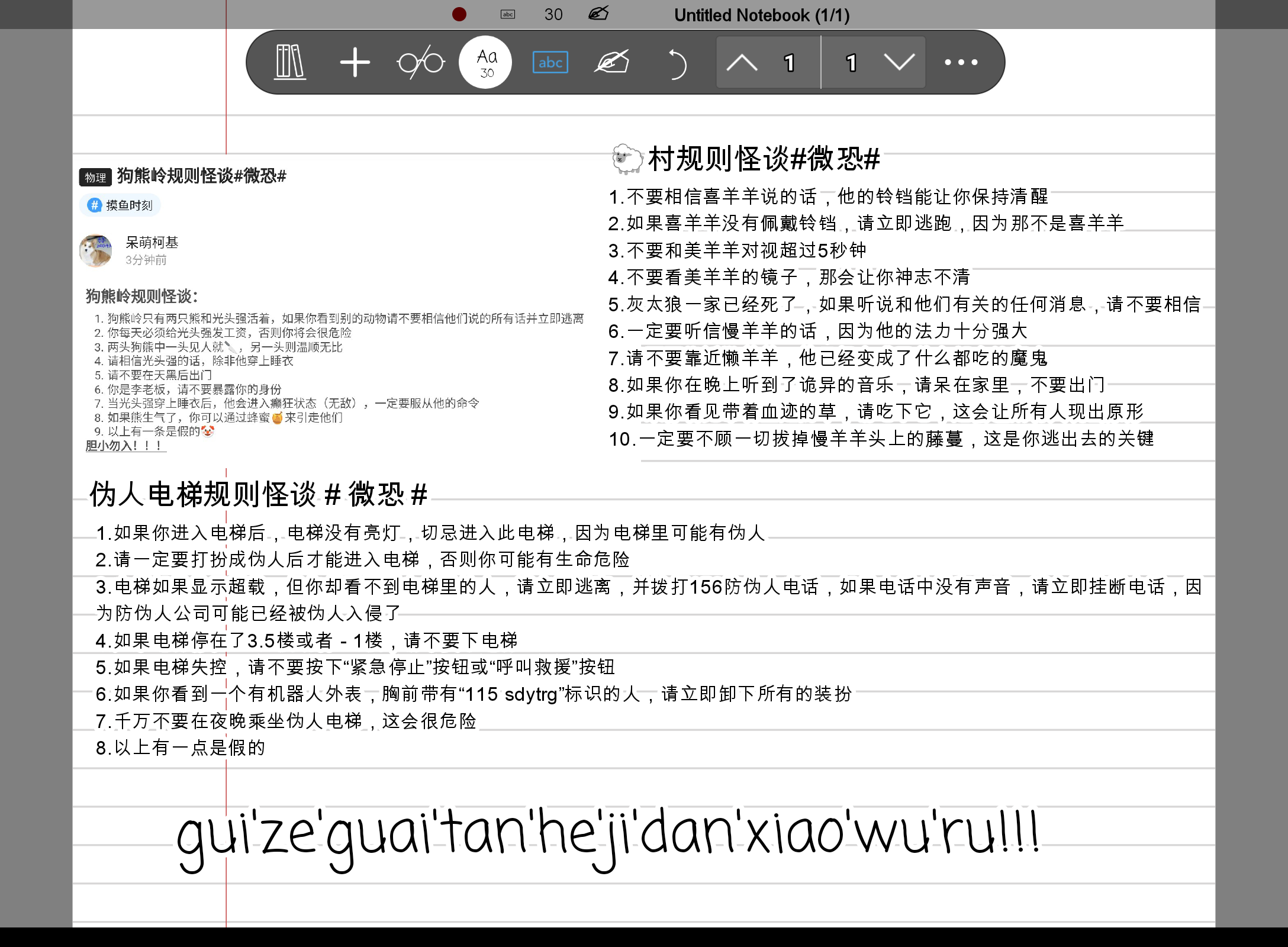Click the 呆萌柯基 user avatar
Viewport: 1288px width, 947px height.
[96, 251]
